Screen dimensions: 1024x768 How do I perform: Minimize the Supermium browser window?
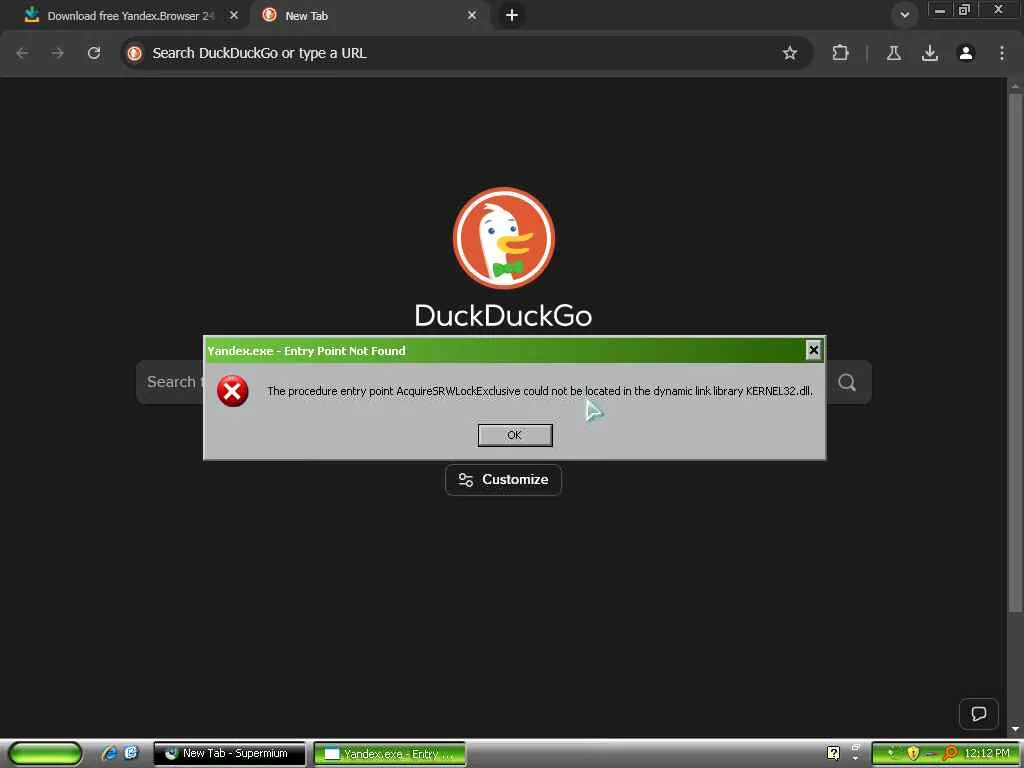click(940, 10)
